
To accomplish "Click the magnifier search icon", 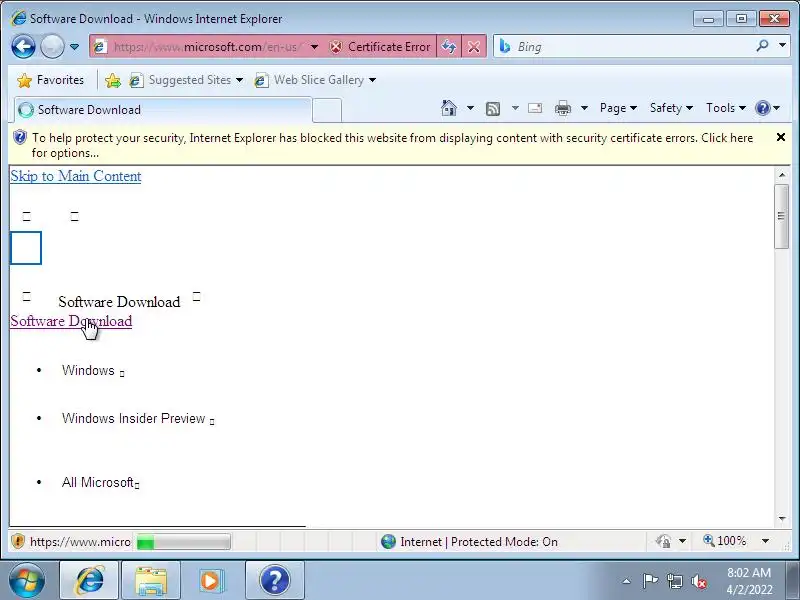I will (x=762, y=46).
